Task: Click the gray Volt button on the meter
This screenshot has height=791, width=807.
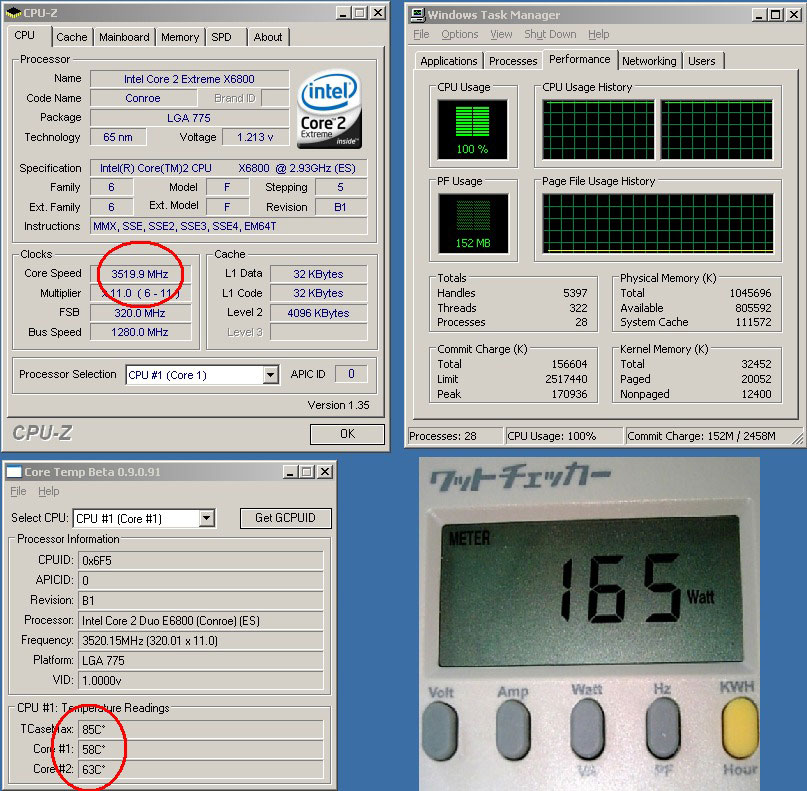Action: pyautogui.click(x=440, y=732)
